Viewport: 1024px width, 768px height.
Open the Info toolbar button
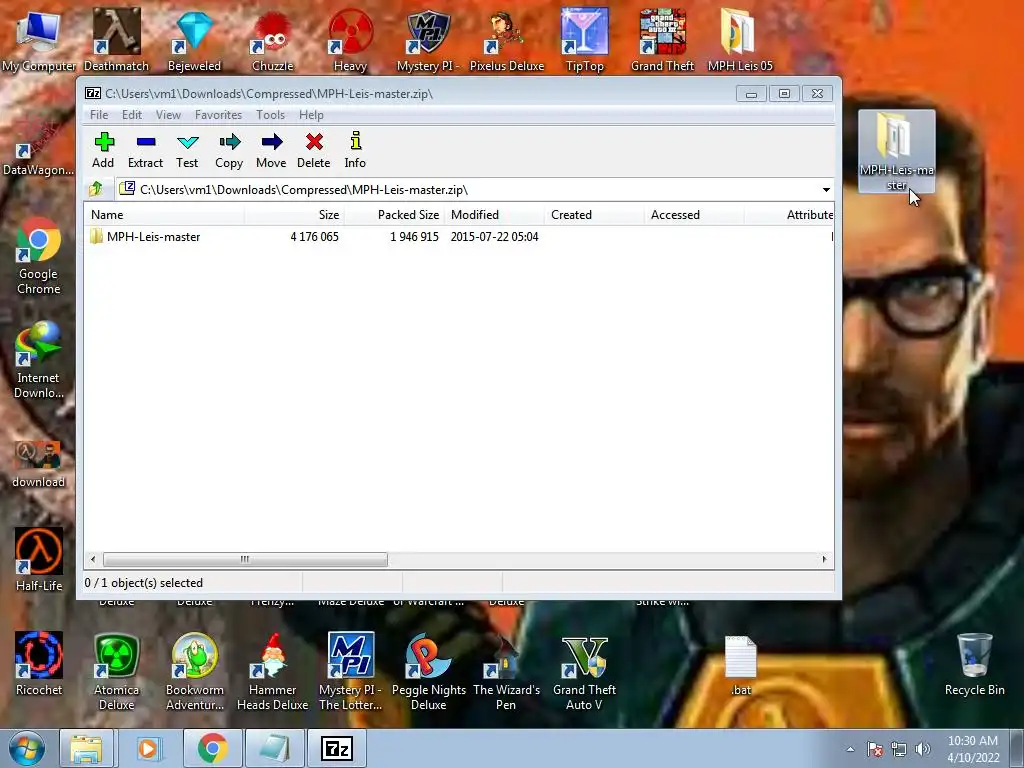(x=355, y=151)
